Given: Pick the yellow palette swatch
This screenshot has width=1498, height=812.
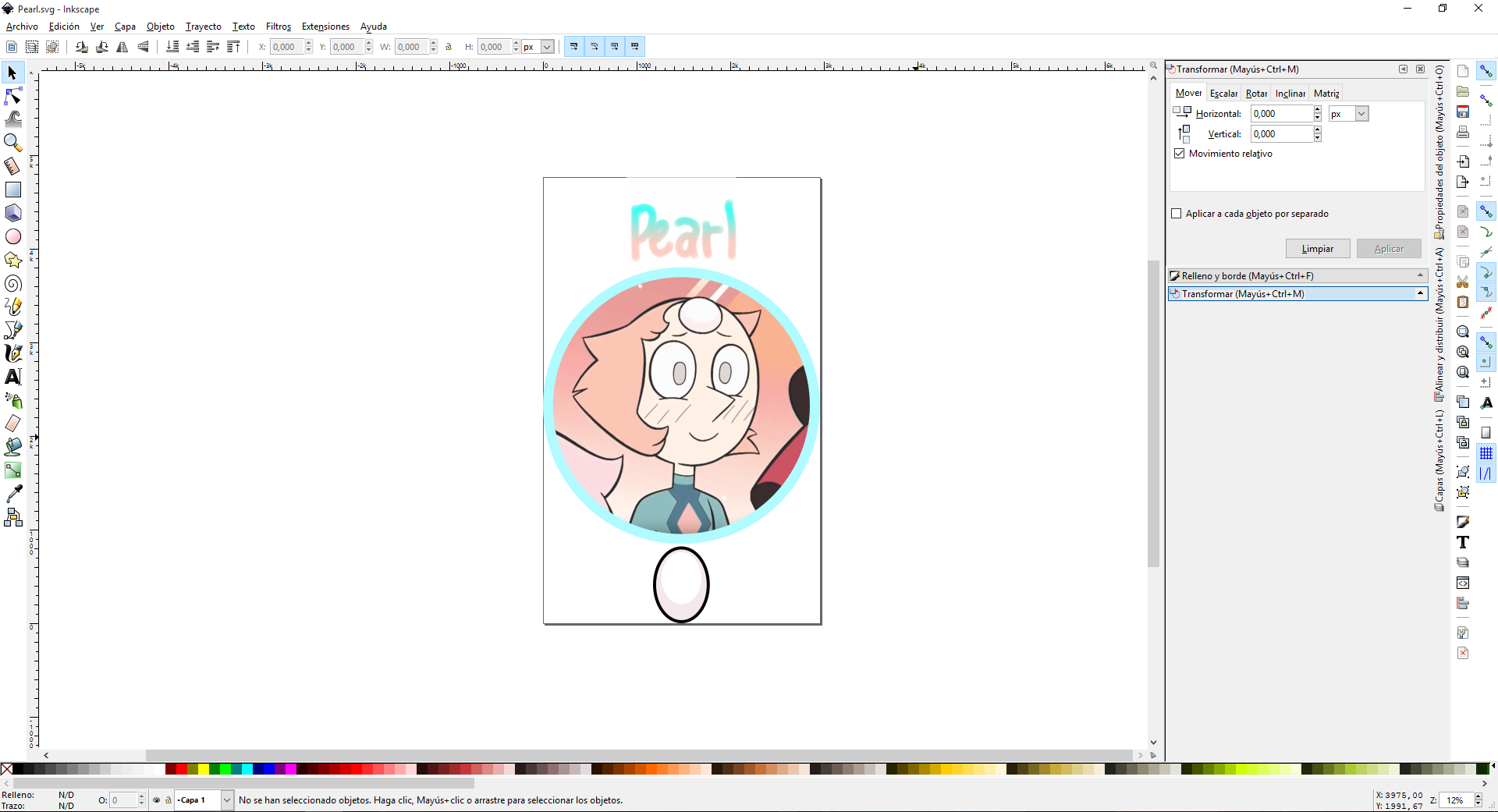Looking at the screenshot, I should (204, 769).
